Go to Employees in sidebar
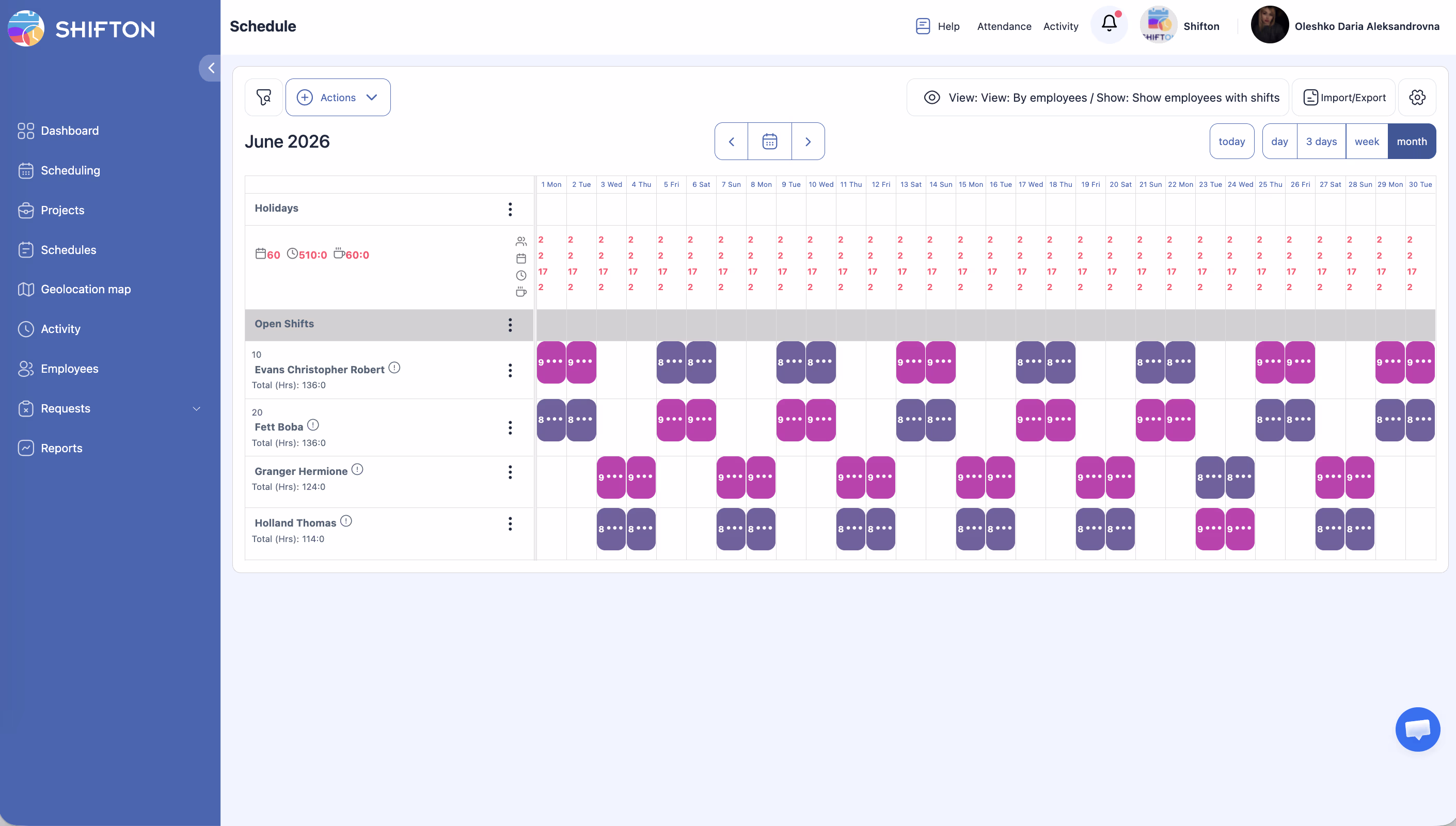Image resolution: width=1456 pixels, height=826 pixels. [x=69, y=369]
